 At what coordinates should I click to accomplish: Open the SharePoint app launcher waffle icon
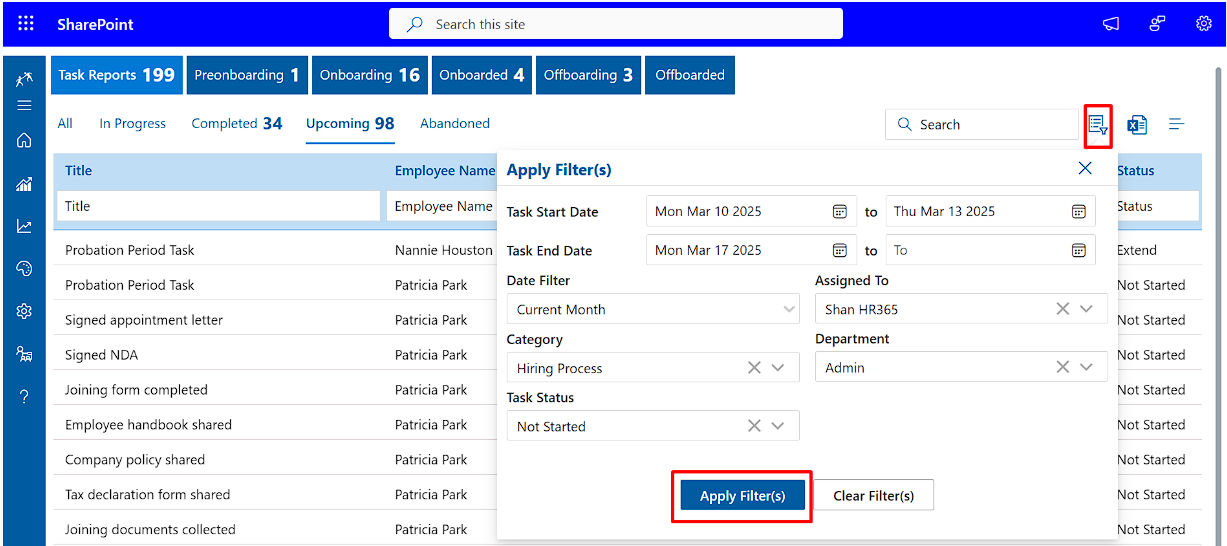coord(26,24)
